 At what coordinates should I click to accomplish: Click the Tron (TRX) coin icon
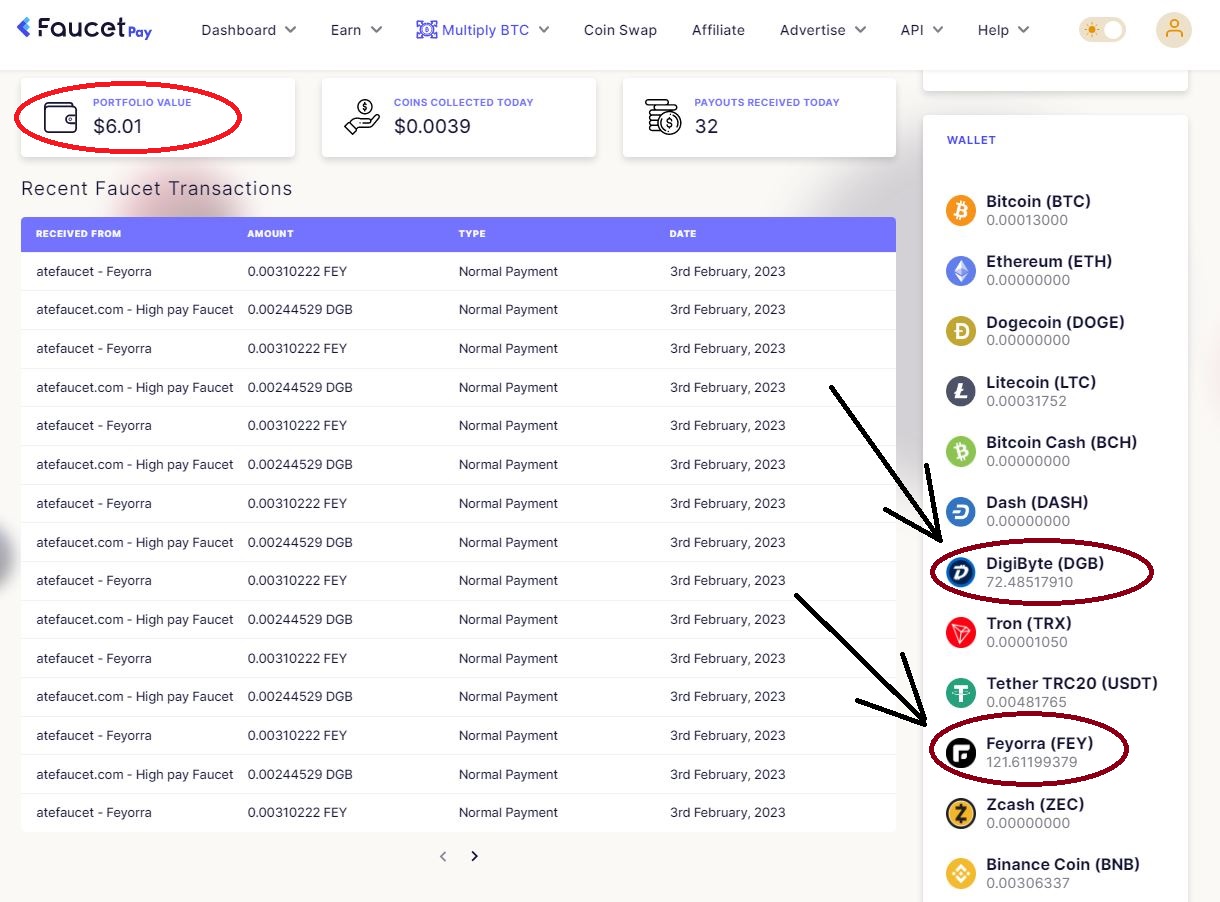click(961, 632)
